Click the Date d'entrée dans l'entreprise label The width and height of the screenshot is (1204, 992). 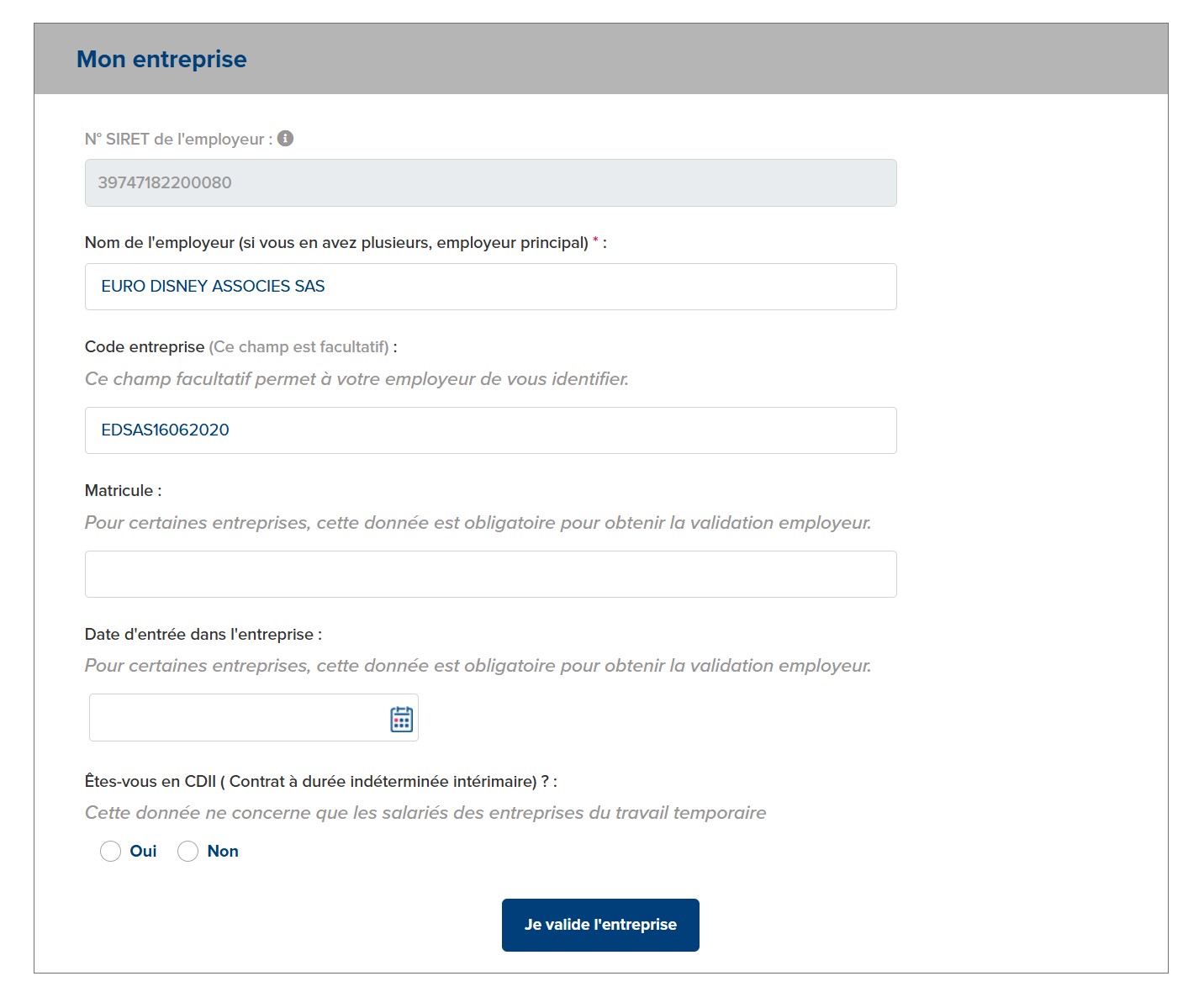203,635
